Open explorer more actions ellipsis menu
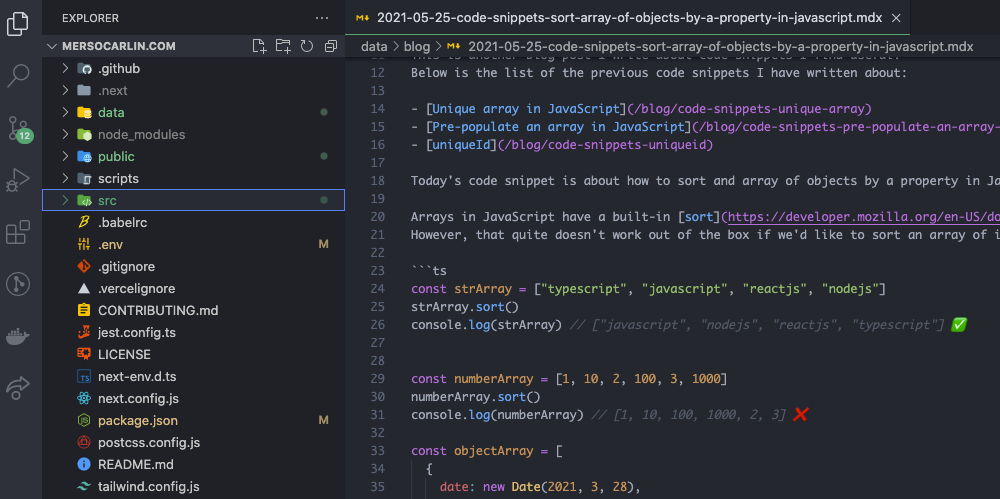This screenshot has height=499, width=1000. point(322,19)
